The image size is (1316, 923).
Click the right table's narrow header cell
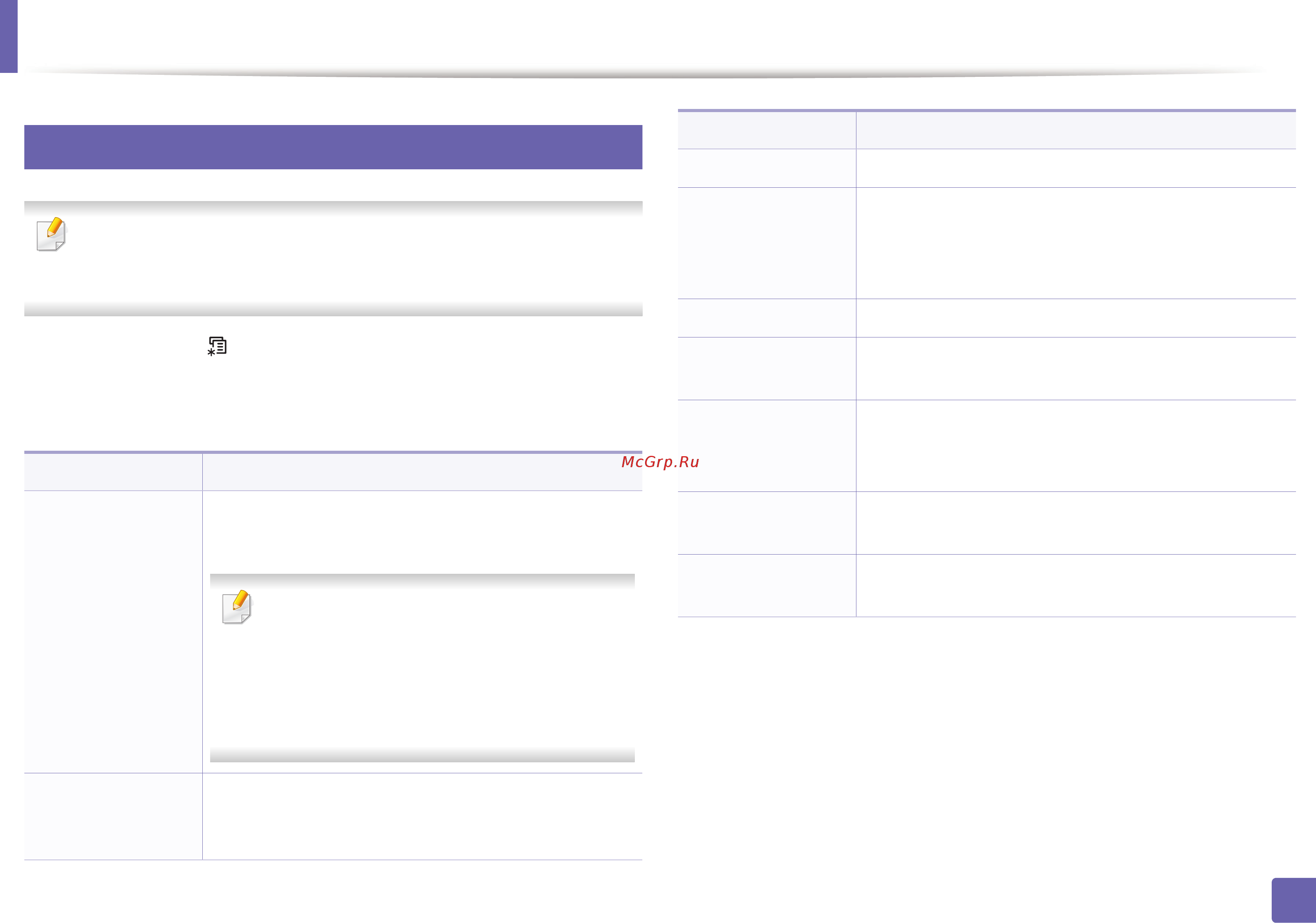(767, 130)
